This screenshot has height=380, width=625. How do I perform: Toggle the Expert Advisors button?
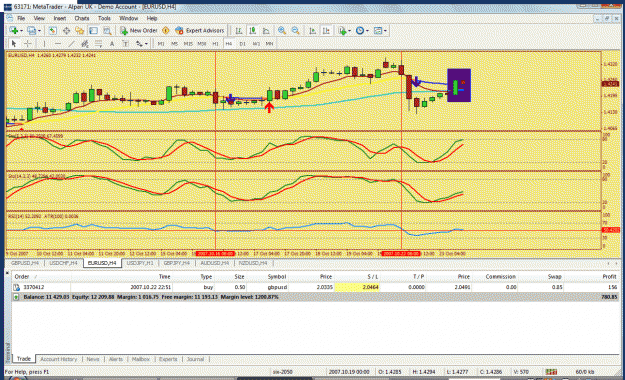(x=200, y=30)
